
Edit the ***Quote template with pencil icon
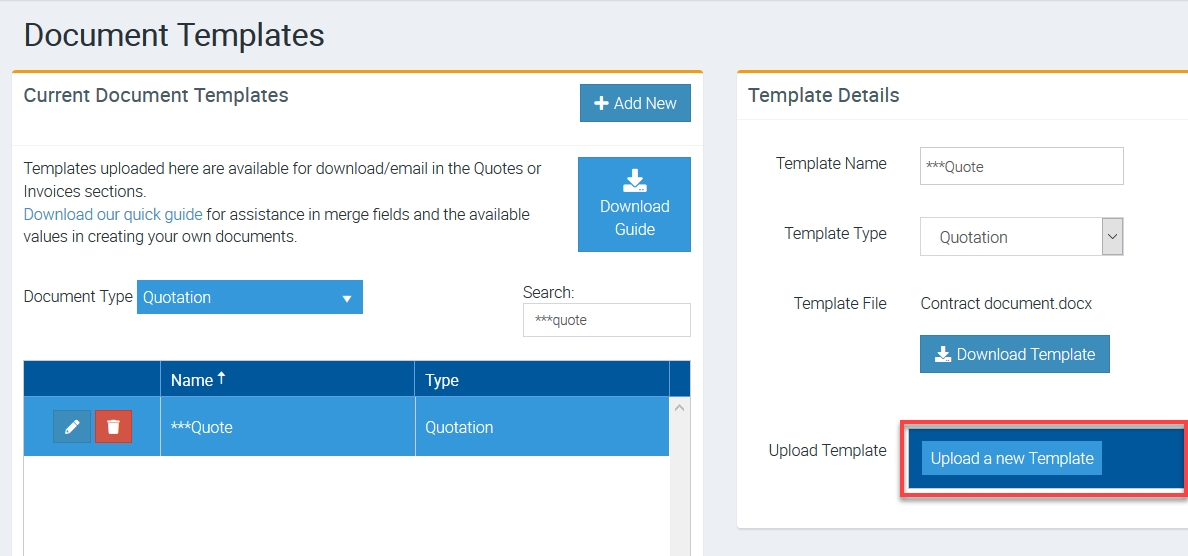[72, 427]
